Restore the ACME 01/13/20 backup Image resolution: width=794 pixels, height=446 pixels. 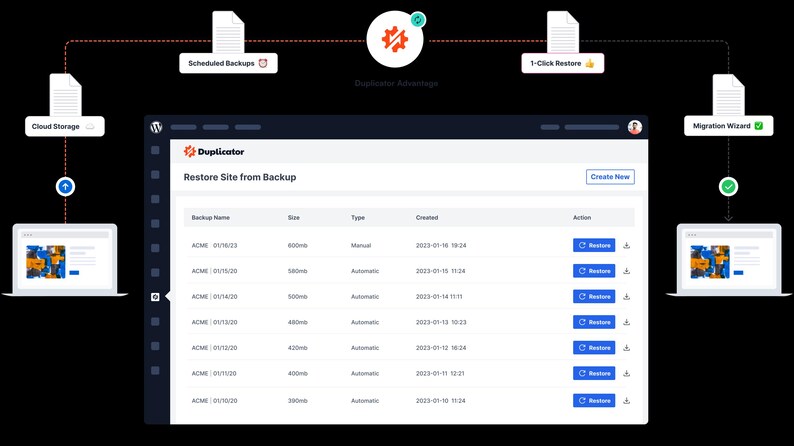coord(594,322)
